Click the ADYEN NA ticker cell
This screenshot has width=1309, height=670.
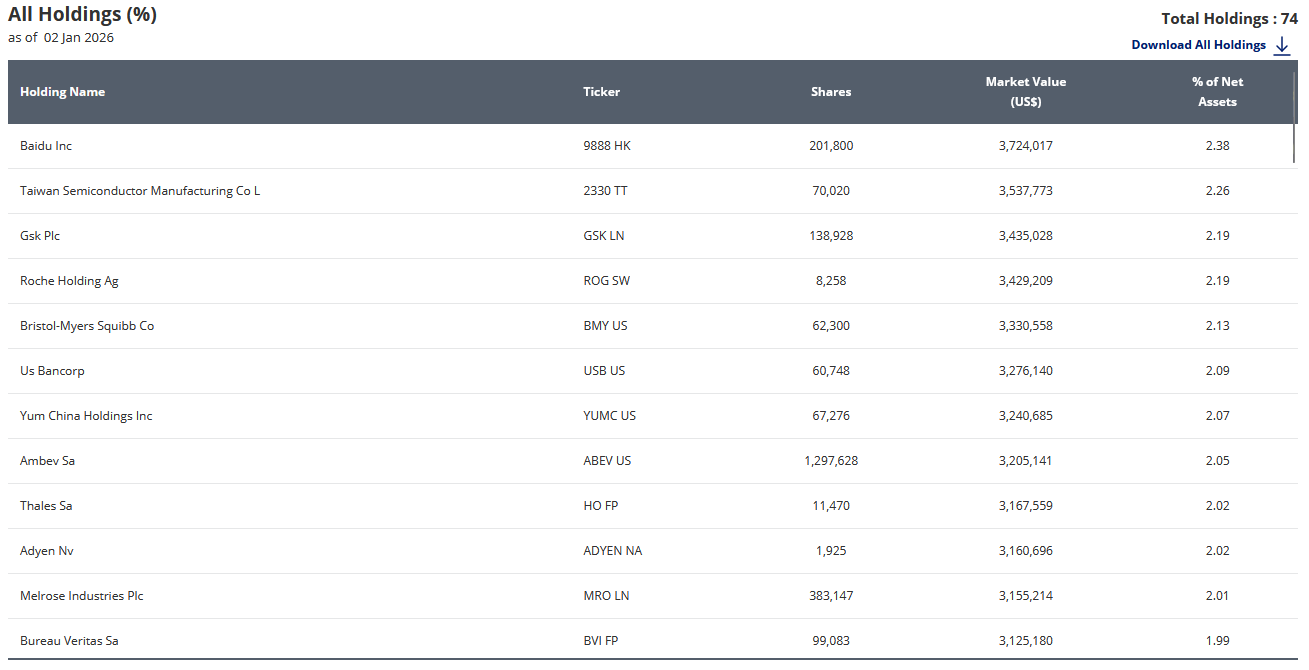tap(613, 551)
